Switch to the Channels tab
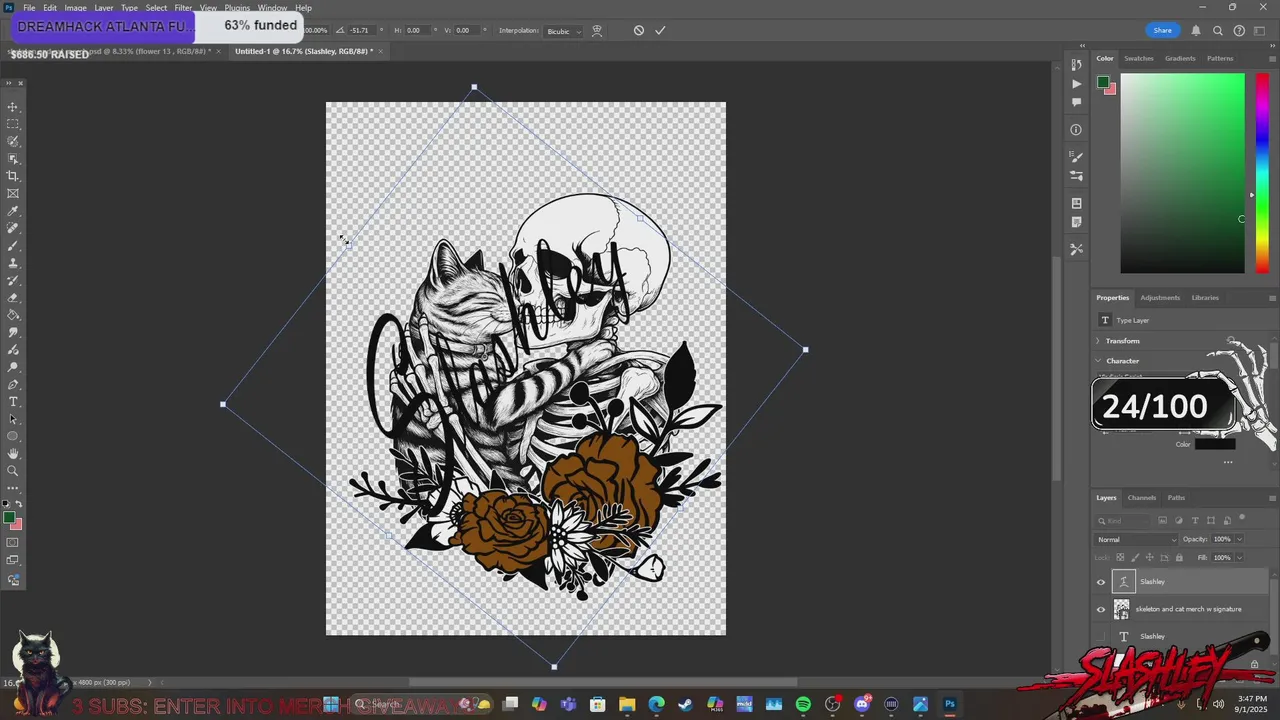The image size is (1280, 720). pyautogui.click(x=1142, y=498)
